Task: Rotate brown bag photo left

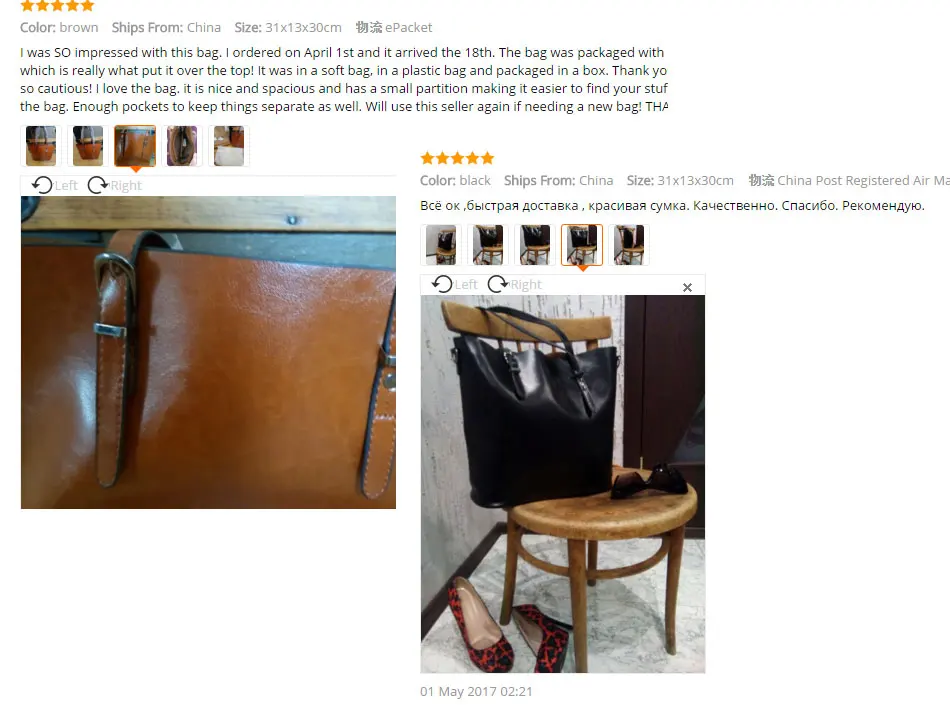Action: click(55, 185)
